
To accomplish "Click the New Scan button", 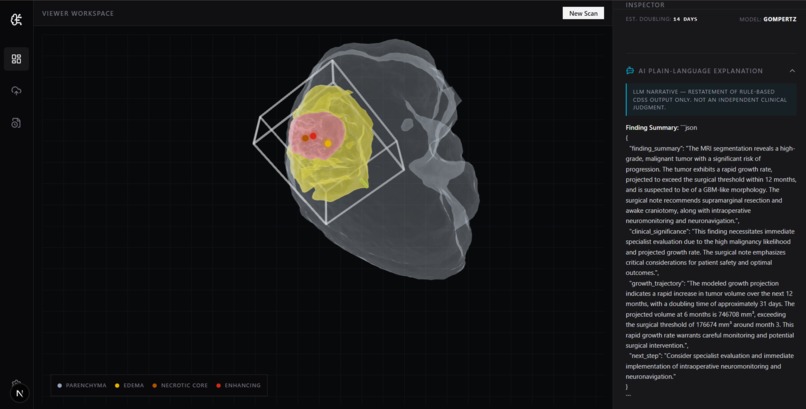I will tap(583, 13).
